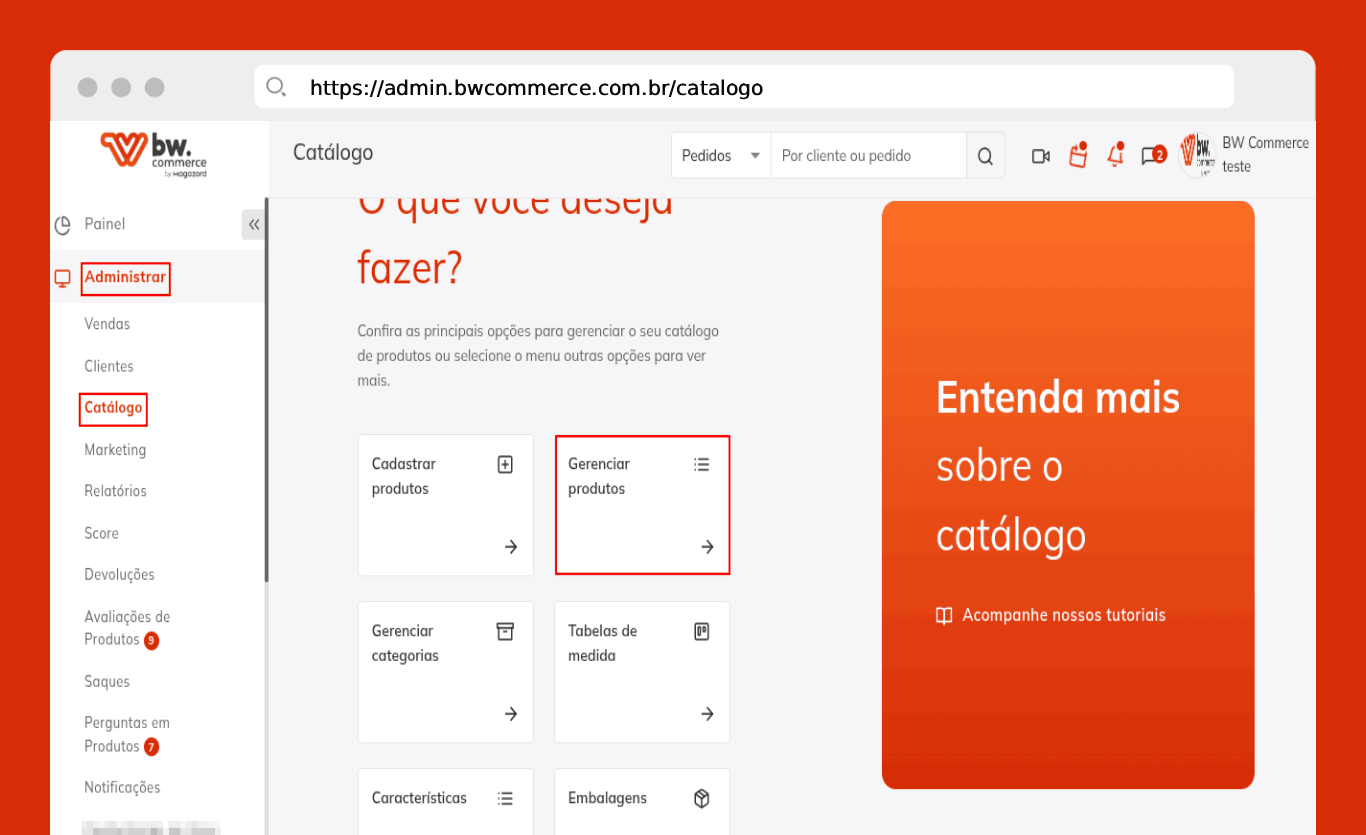Viewport: 1366px width, 835px height.
Task: Collapse the sidebar with double-chevron button
Action: coord(254,224)
